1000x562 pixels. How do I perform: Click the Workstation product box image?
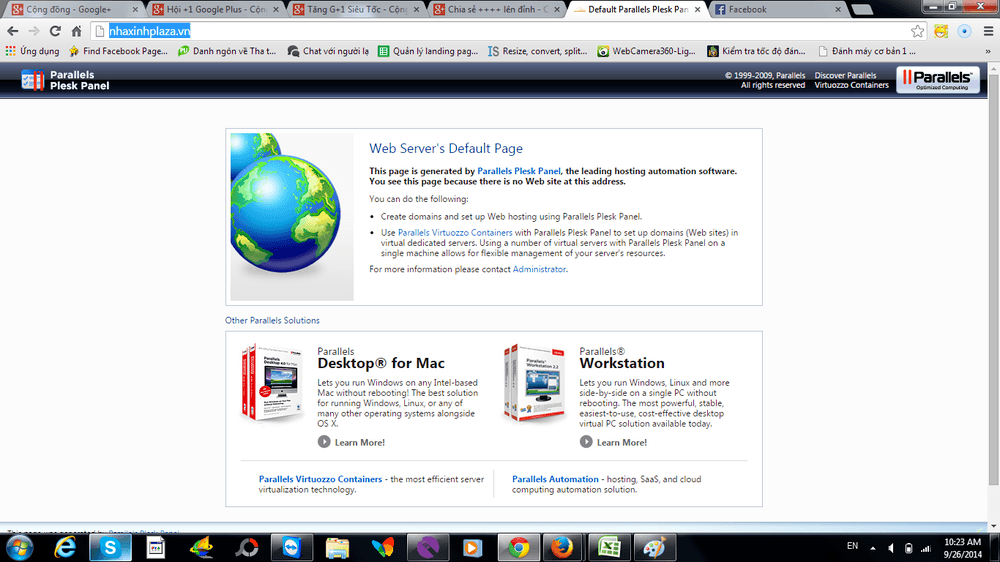[534, 383]
